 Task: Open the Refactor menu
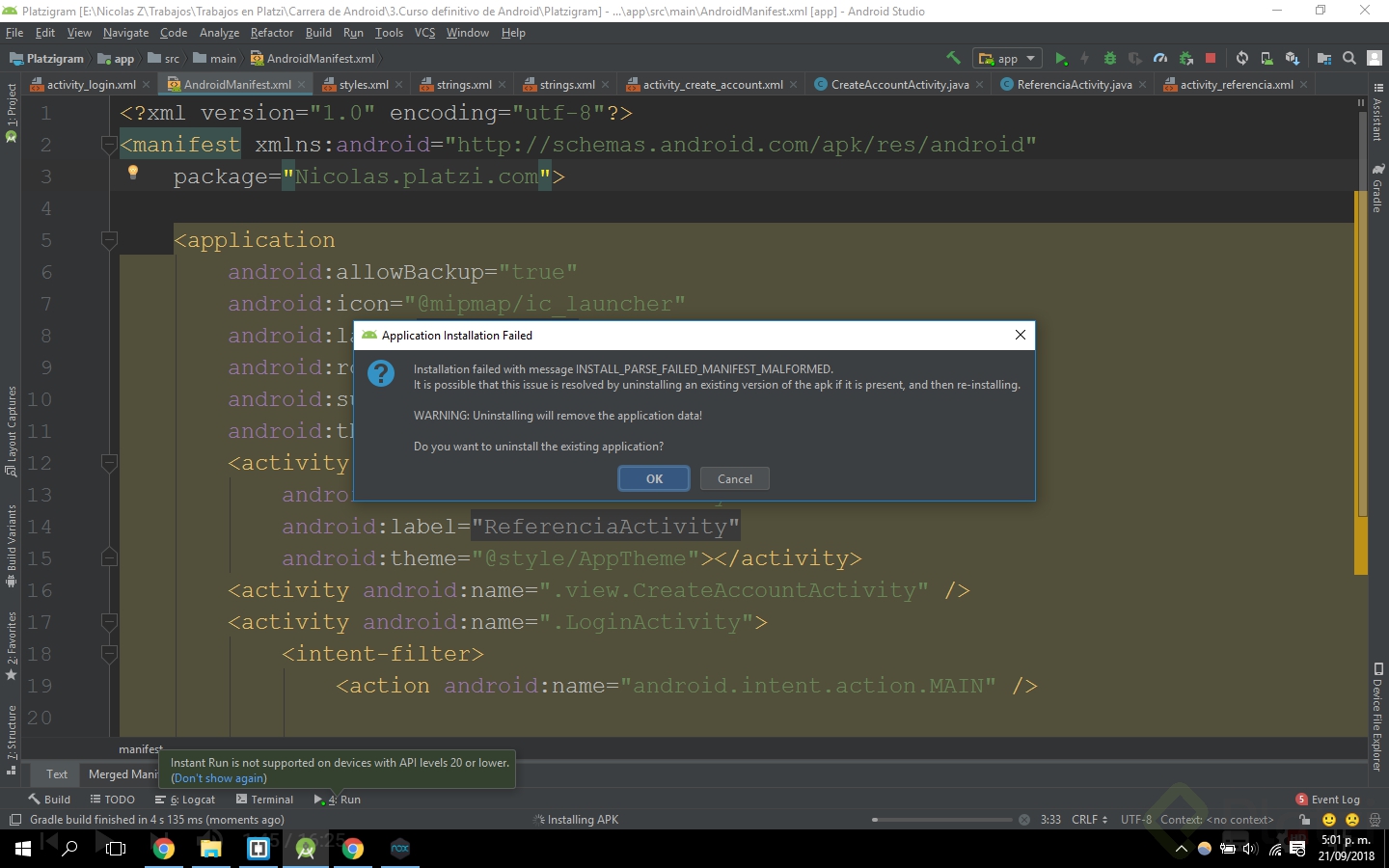pos(271,33)
